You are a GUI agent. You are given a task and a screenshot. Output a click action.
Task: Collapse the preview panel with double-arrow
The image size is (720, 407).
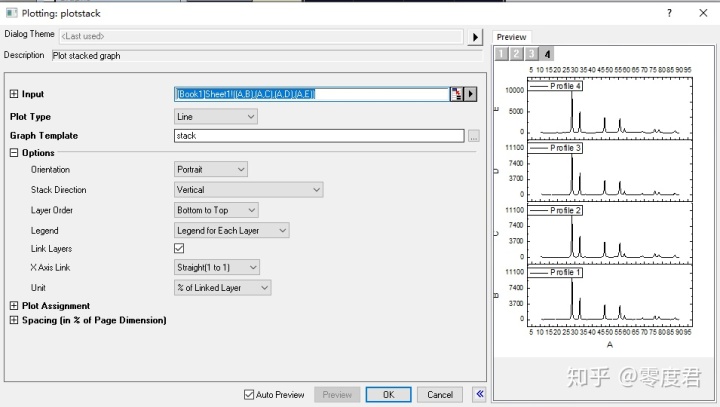tap(480, 394)
